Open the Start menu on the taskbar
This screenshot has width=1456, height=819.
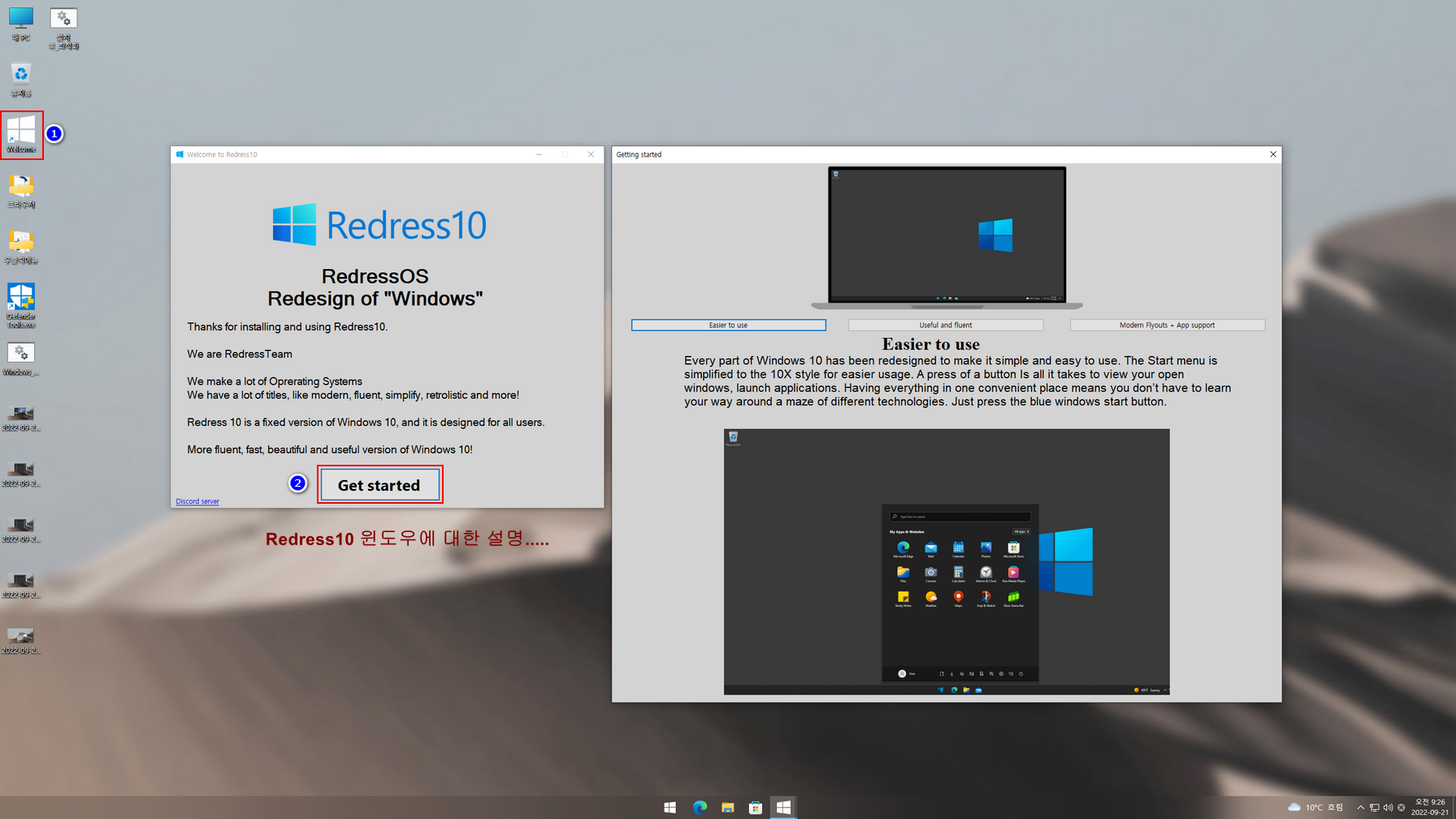[669, 807]
